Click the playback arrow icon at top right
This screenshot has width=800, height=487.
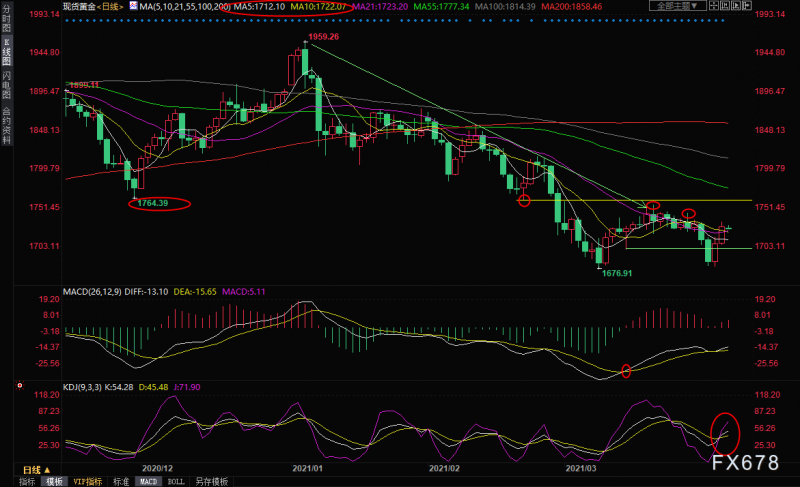pos(736,6)
